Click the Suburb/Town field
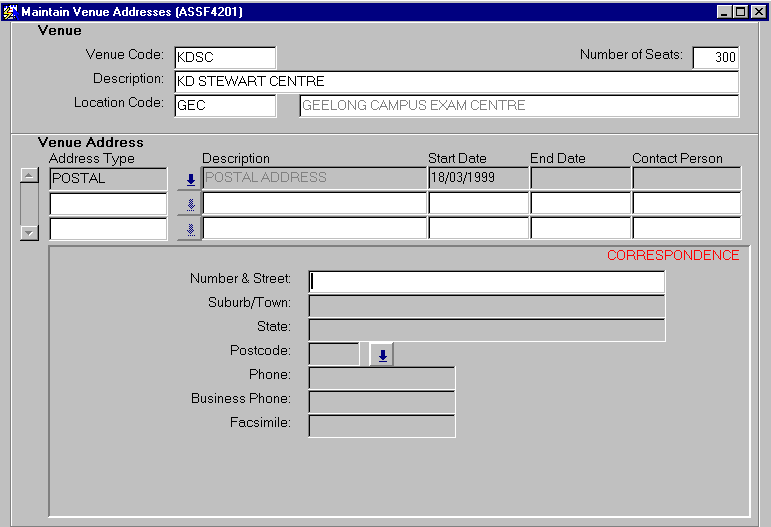The height and width of the screenshot is (527, 771). 486,305
